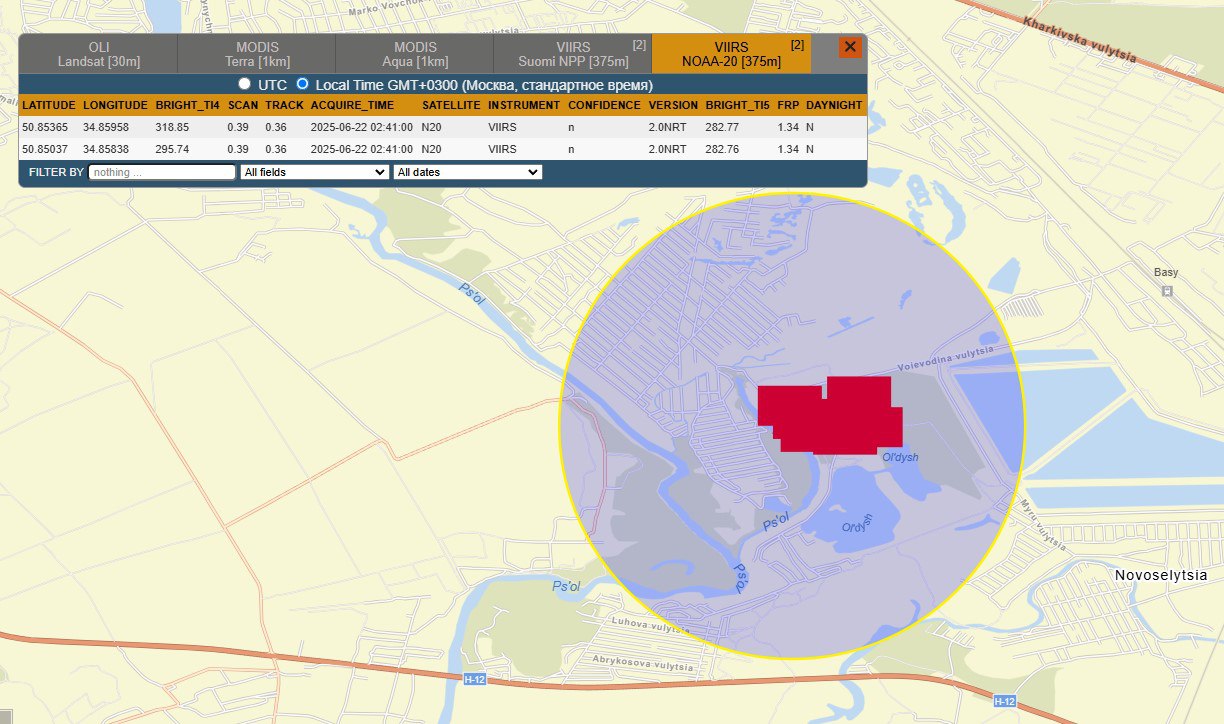Open the All dates dropdown
The height and width of the screenshot is (724, 1224).
(467, 172)
